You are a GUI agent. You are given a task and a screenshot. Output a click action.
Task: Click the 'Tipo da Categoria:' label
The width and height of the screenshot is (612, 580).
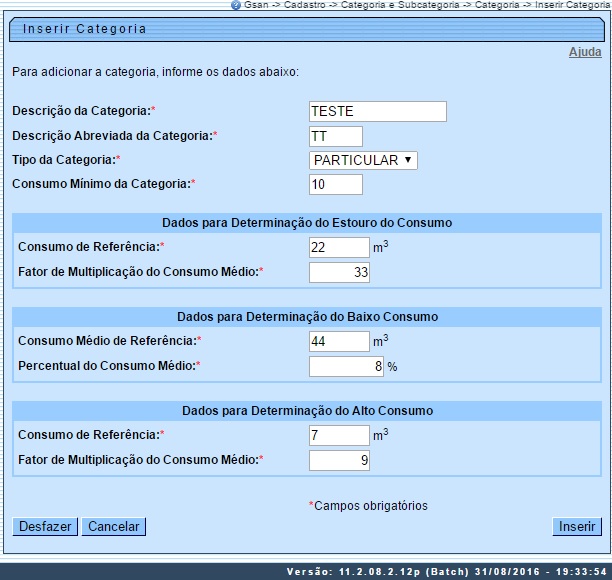66,160
